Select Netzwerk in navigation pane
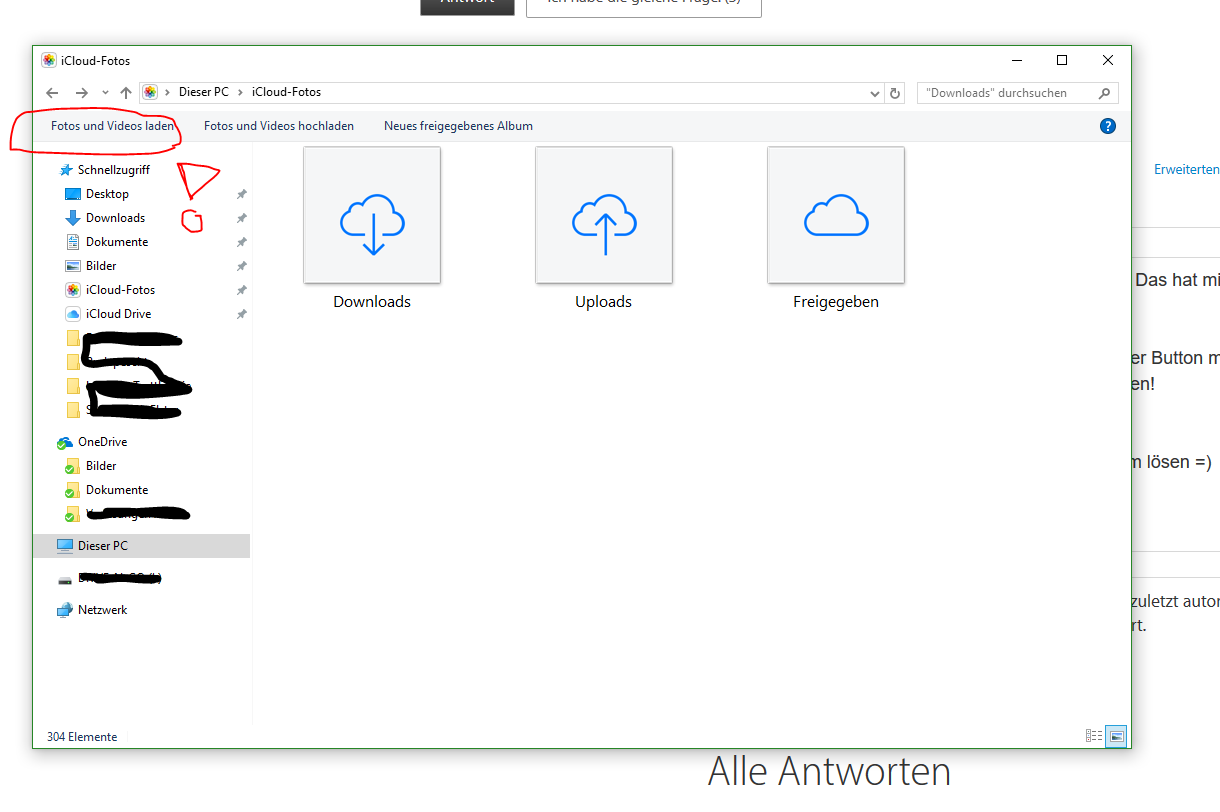 pos(103,610)
